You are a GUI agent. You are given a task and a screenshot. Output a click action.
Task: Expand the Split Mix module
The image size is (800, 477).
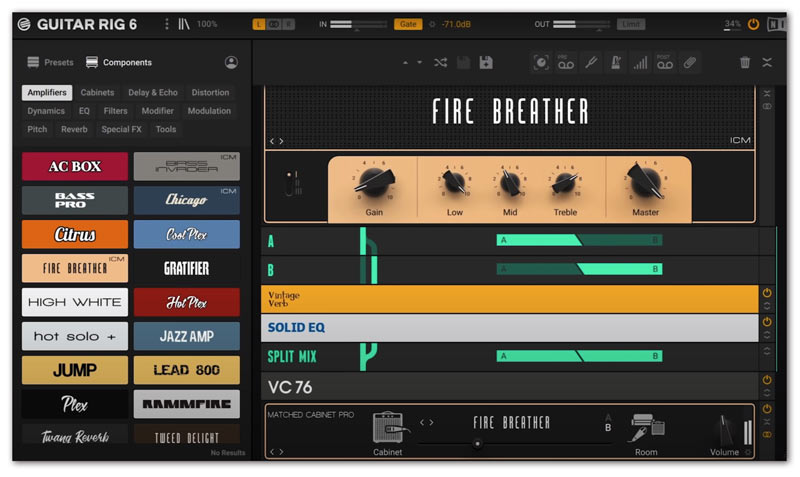pos(767,352)
